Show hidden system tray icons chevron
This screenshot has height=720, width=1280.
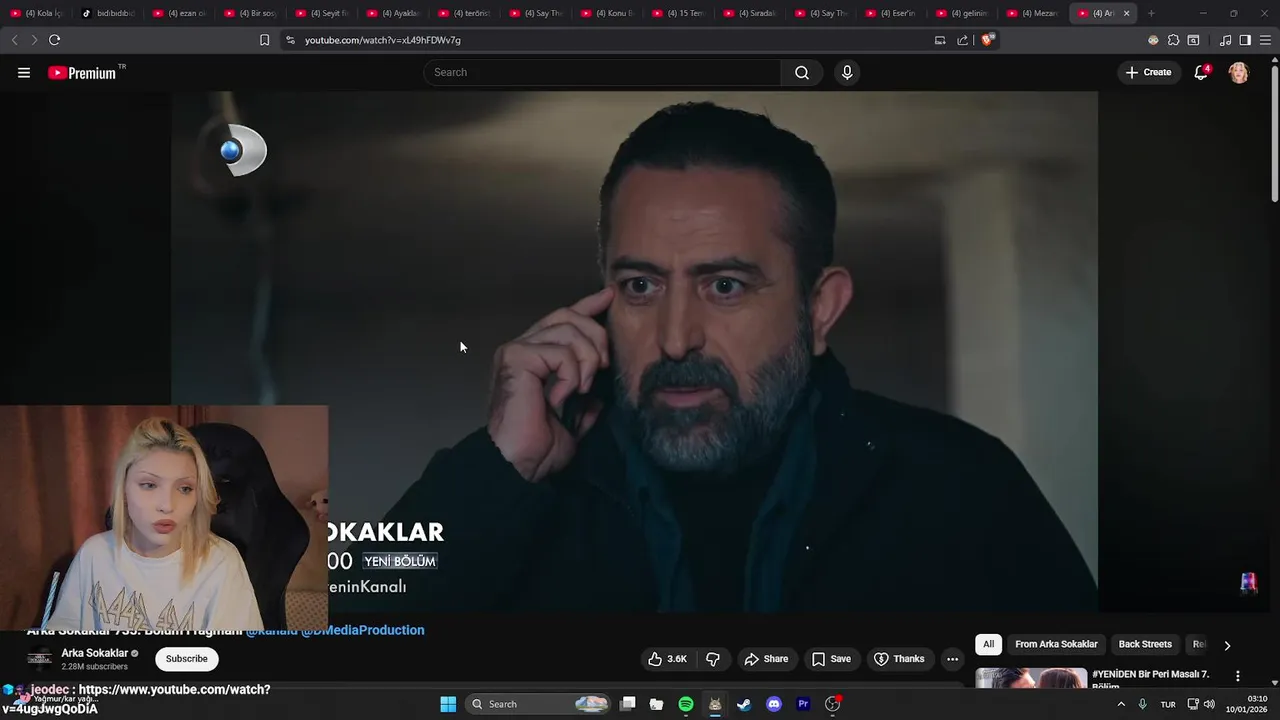coord(1120,704)
